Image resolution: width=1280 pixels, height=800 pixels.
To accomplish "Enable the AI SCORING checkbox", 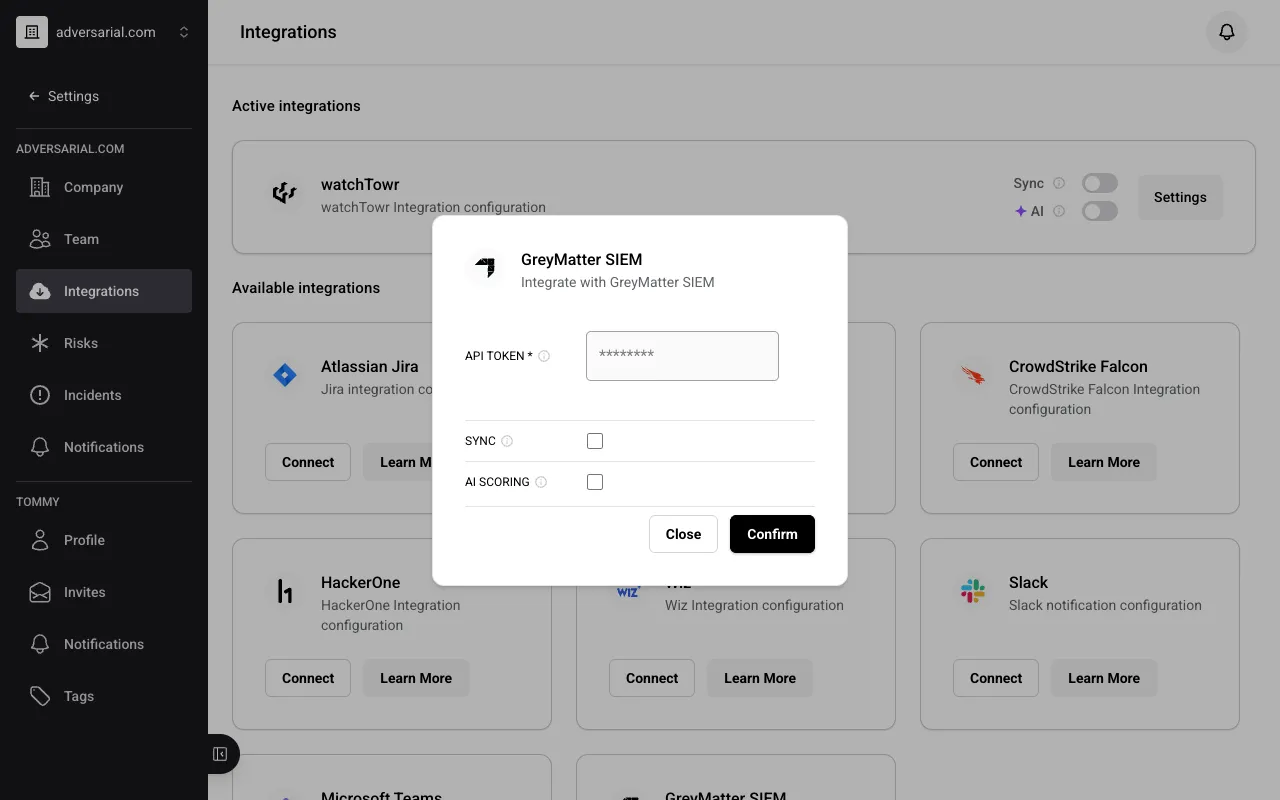I will tap(595, 482).
